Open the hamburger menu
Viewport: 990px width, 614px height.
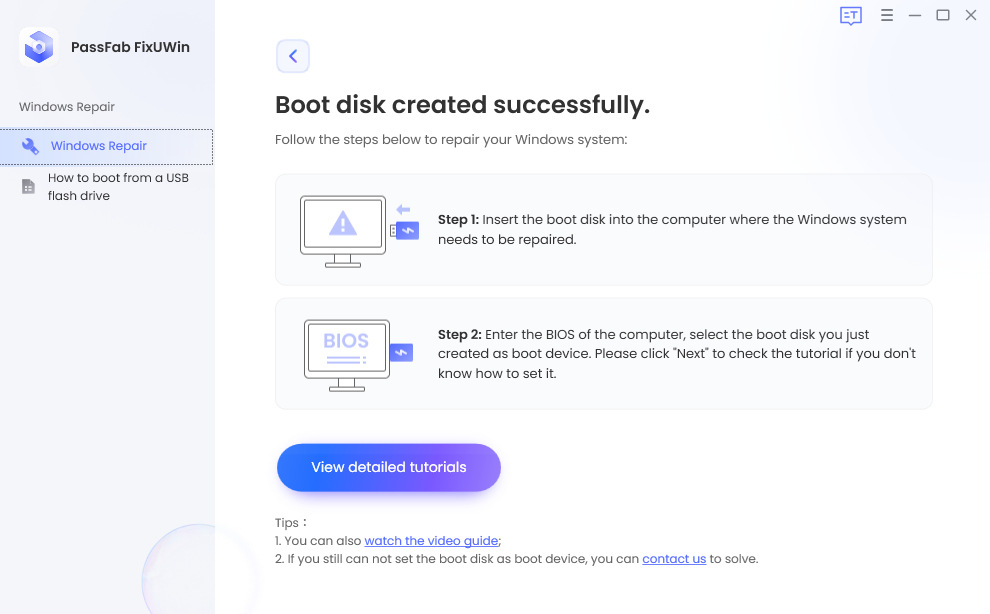click(886, 15)
